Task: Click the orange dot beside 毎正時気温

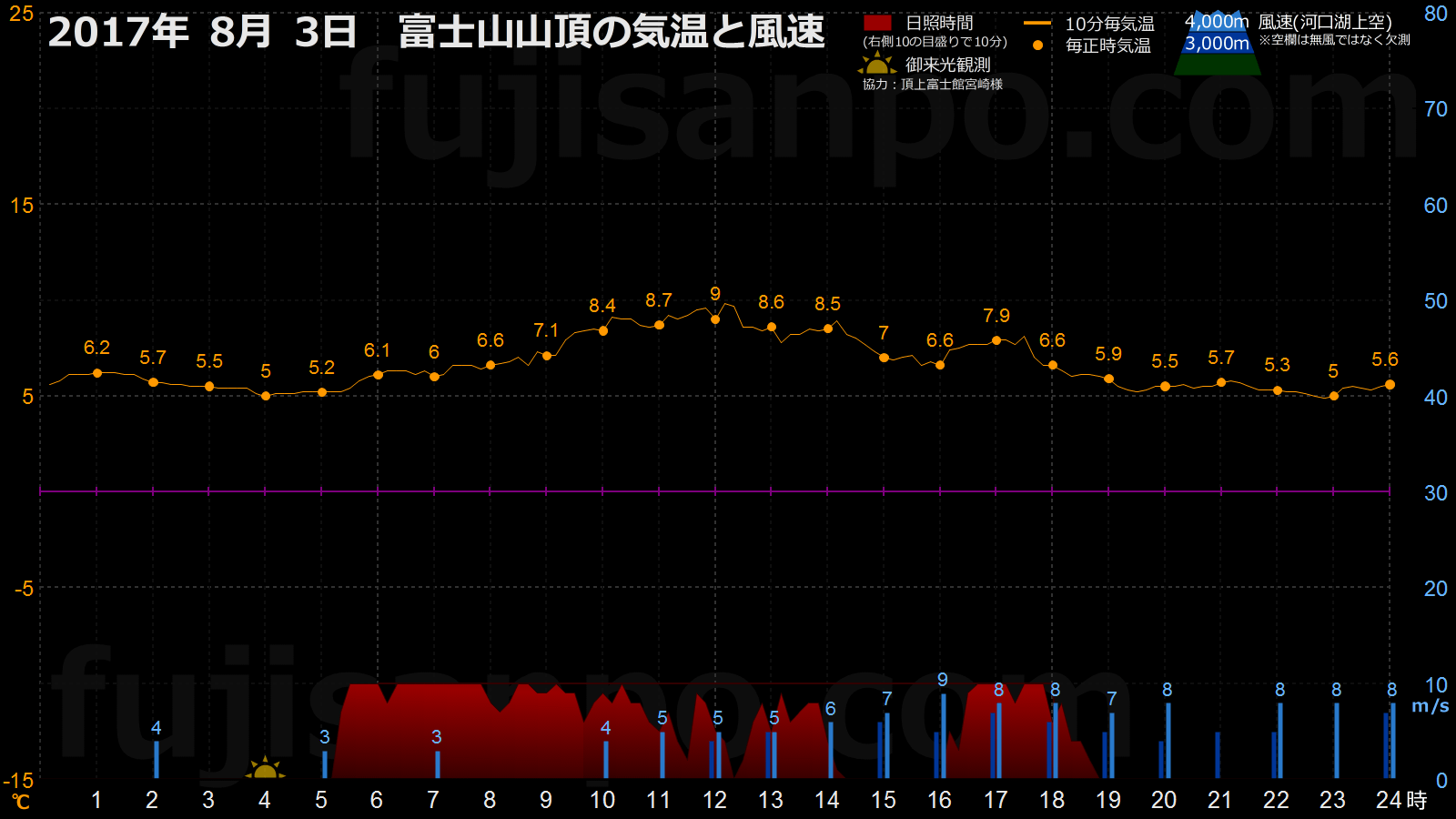Action: tap(1037, 45)
